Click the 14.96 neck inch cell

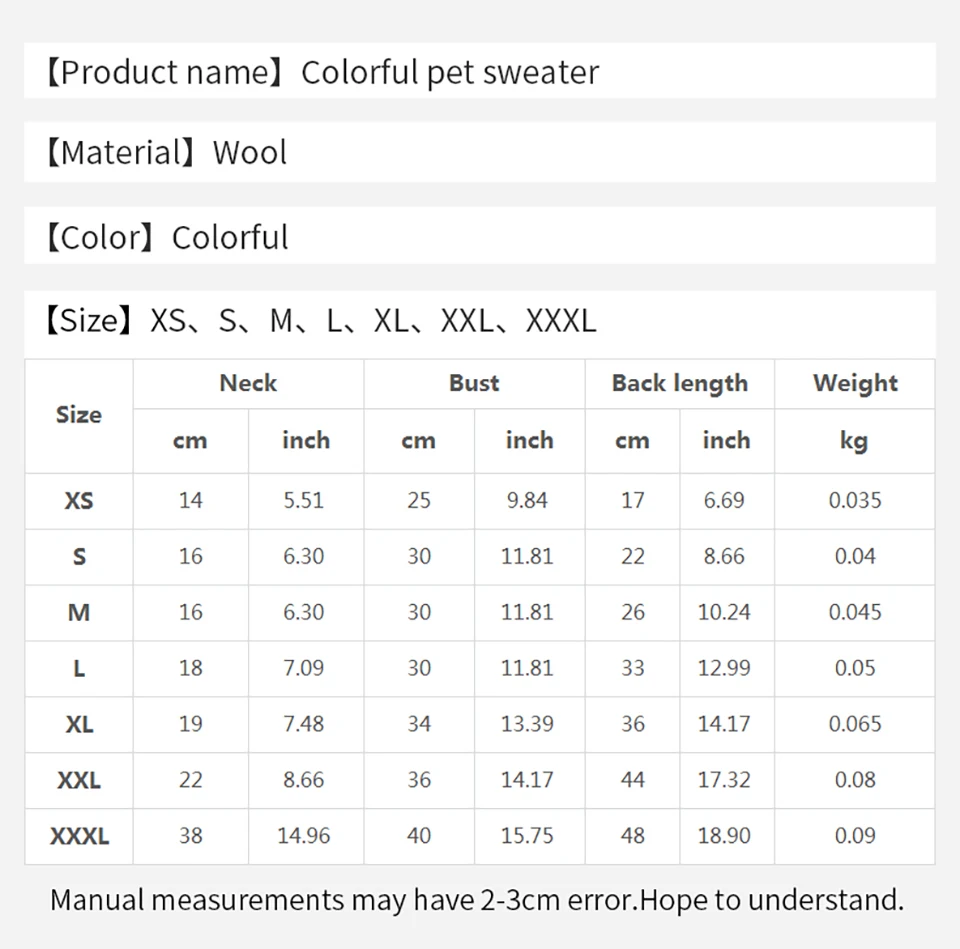[304, 836]
